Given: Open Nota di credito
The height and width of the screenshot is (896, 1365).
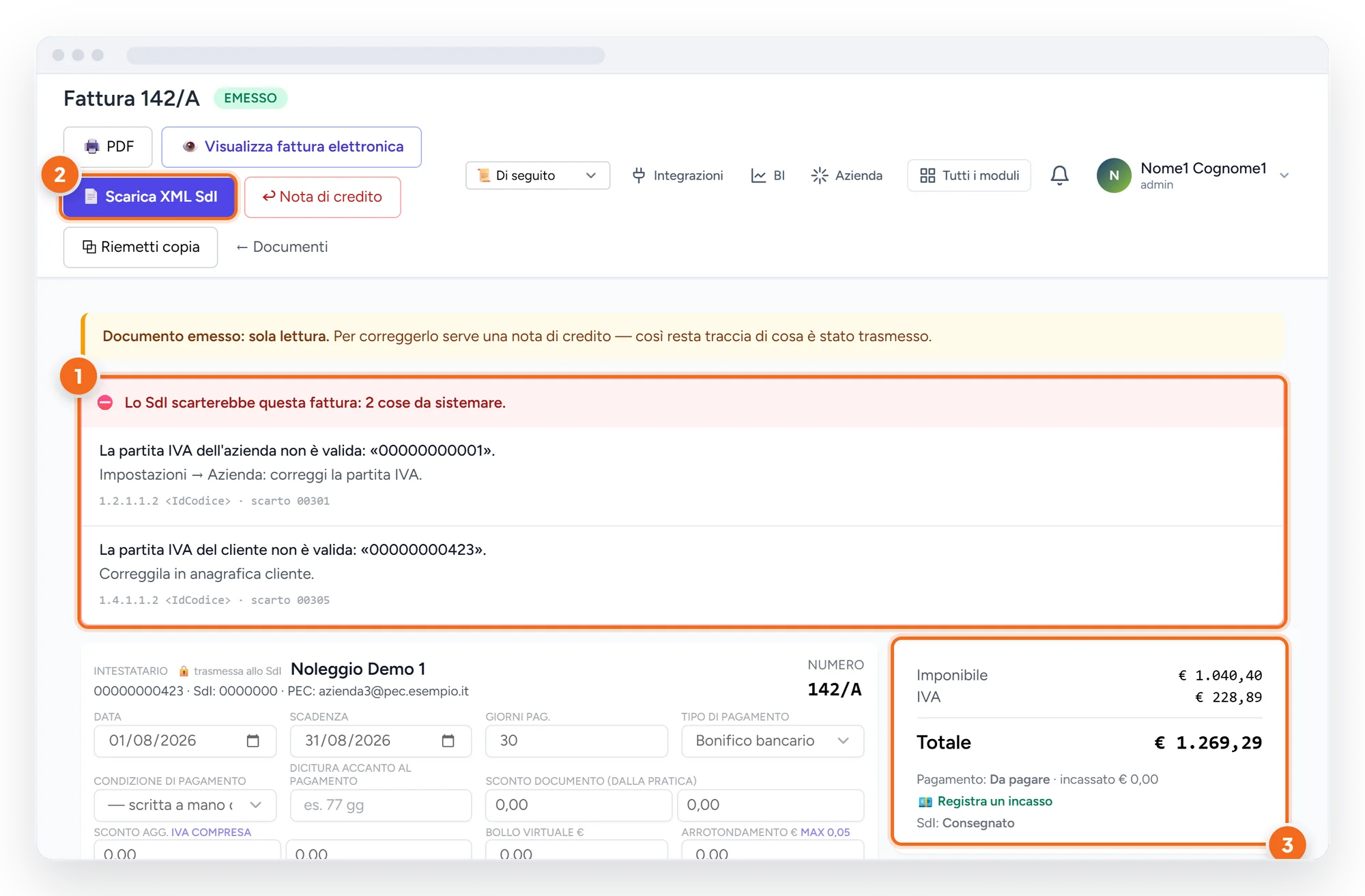Looking at the screenshot, I should (322, 197).
